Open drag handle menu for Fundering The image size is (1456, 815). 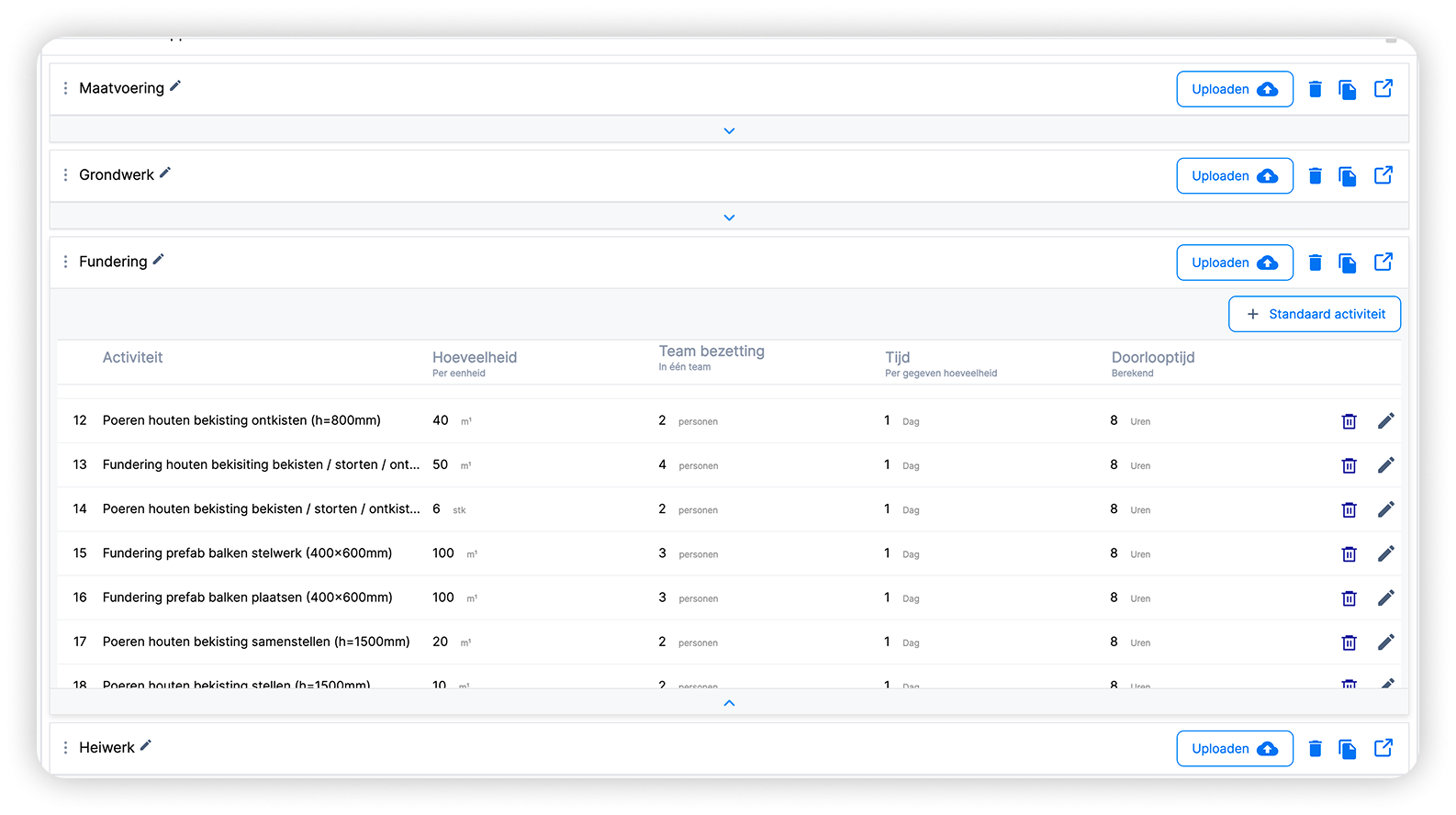point(65,262)
